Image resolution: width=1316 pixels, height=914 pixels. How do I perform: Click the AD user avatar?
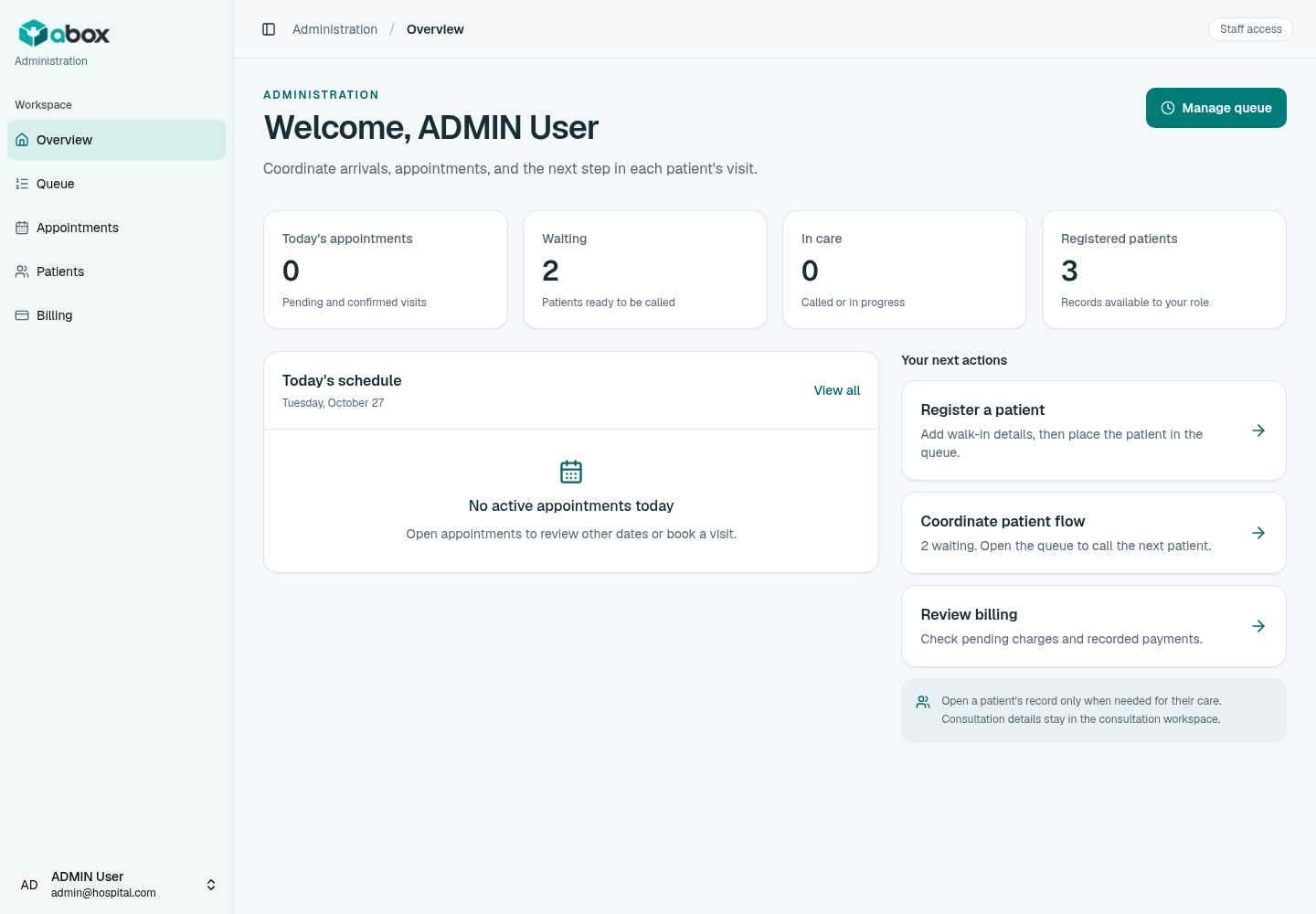click(x=29, y=885)
